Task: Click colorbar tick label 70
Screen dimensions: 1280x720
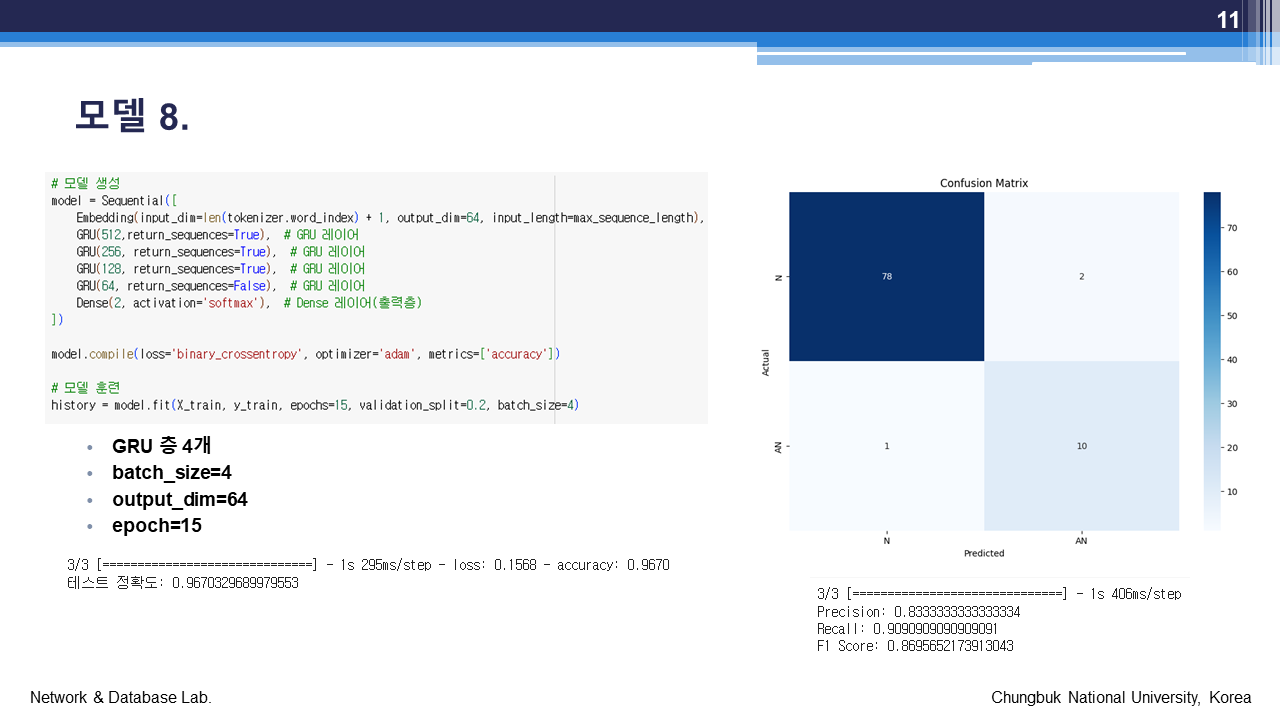Action: tap(1231, 228)
